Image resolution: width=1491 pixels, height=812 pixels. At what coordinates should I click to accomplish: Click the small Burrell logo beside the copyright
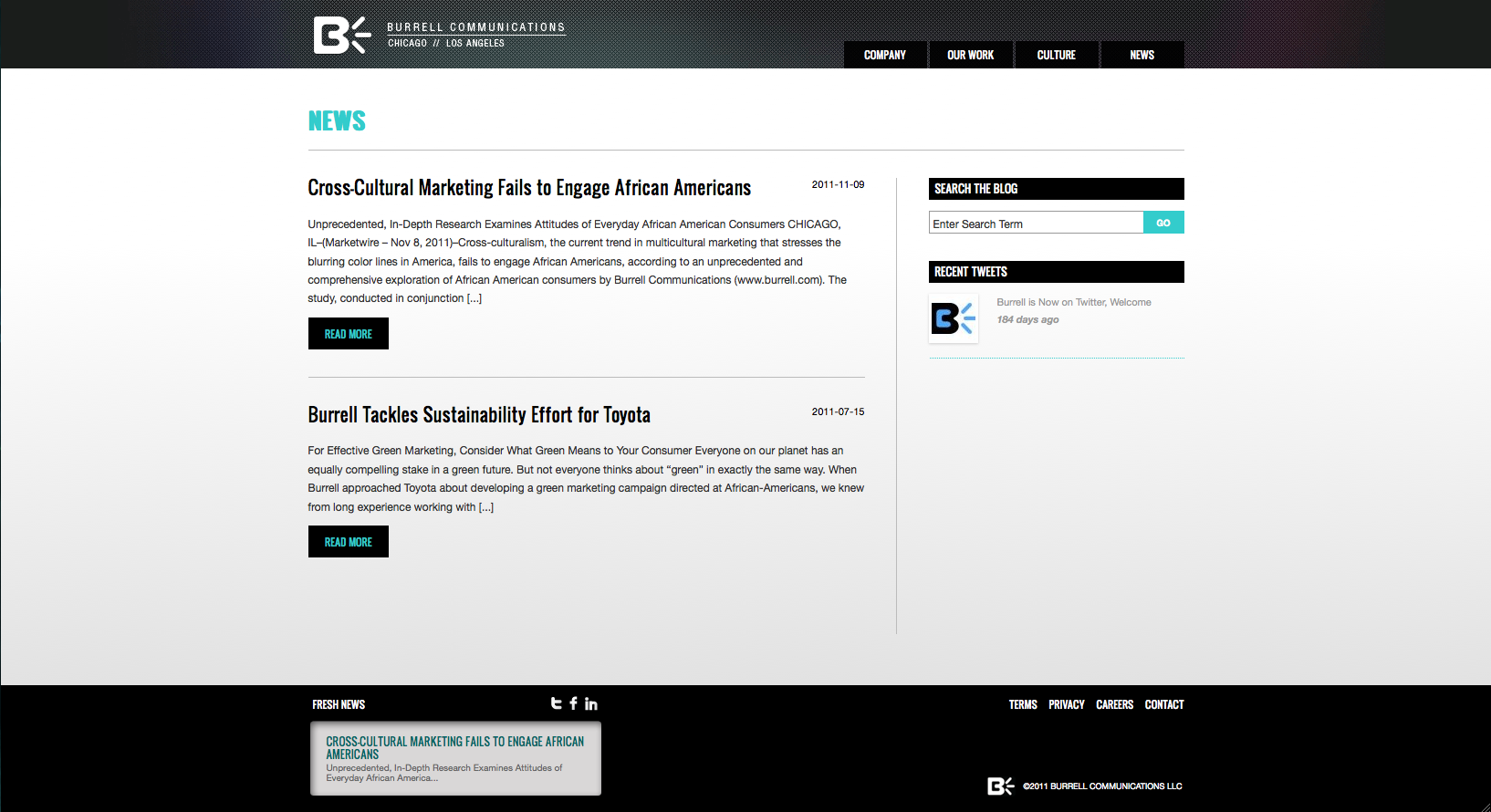click(1000, 786)
